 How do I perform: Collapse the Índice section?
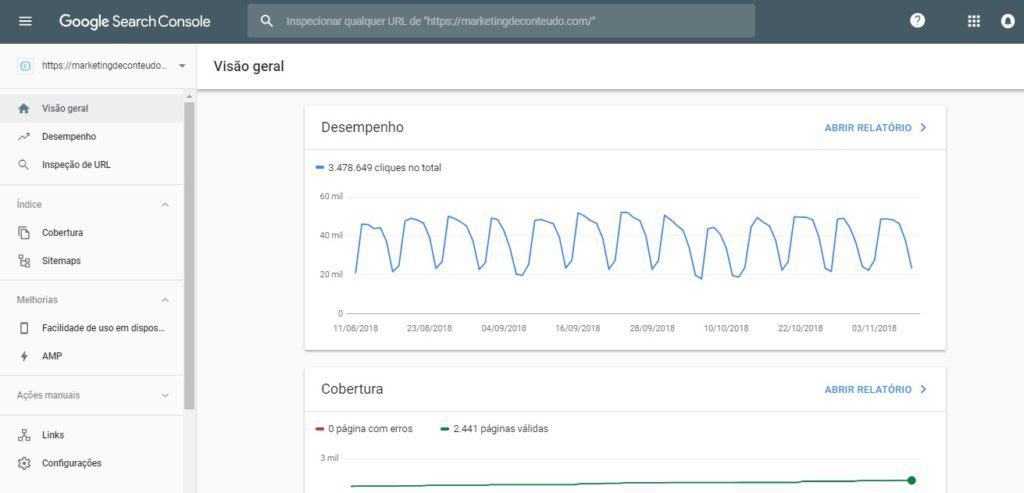[x=165, y=205]
